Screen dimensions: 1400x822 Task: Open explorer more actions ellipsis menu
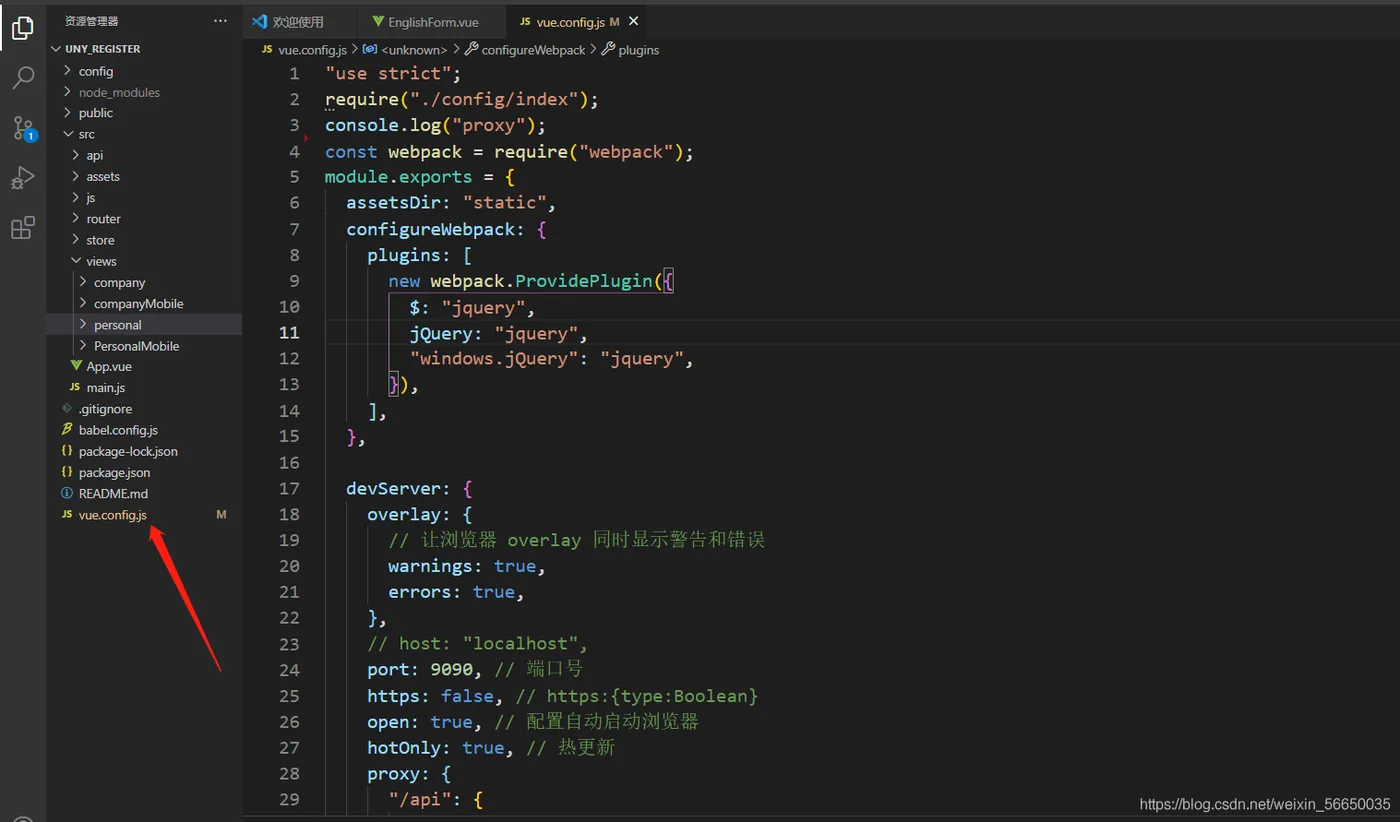(x=220, y=20)
